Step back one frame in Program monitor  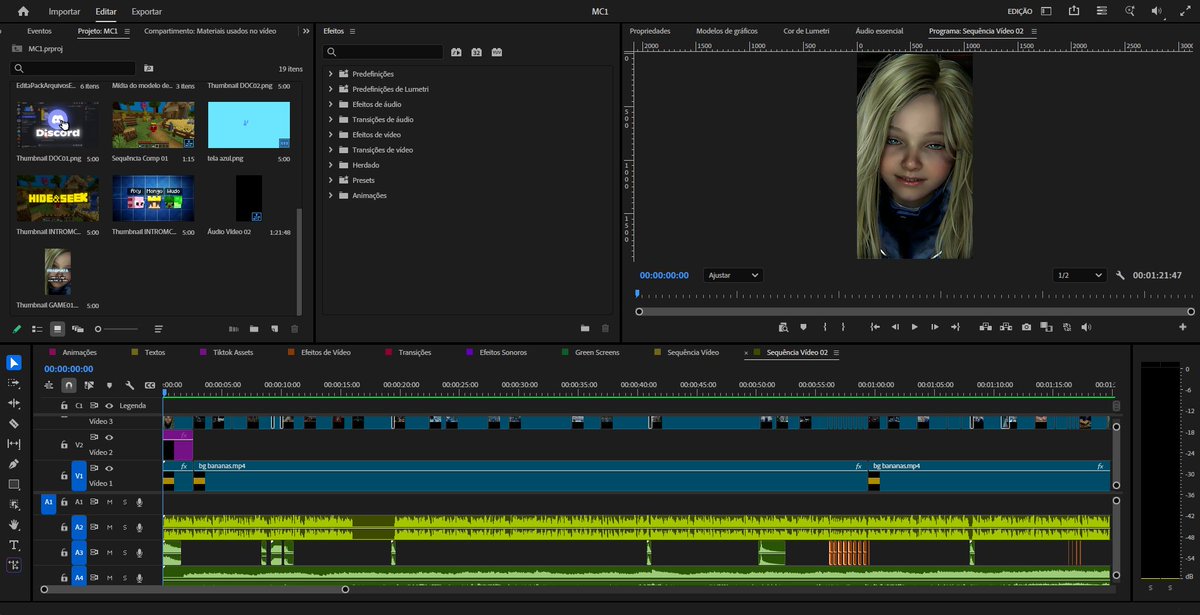pyautogui.click(x=895, y=327)
